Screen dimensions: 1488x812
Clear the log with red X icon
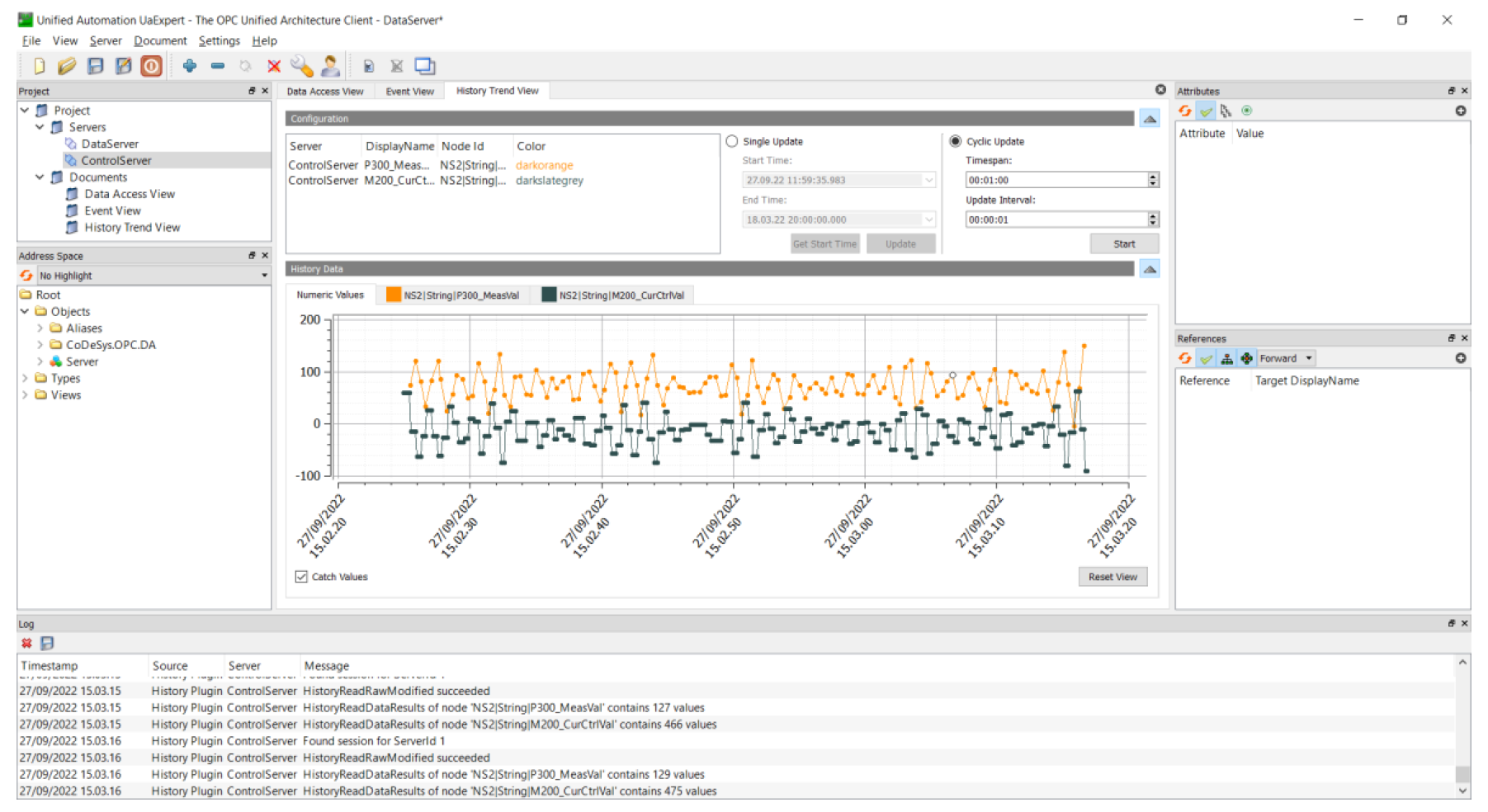point(26,643)
